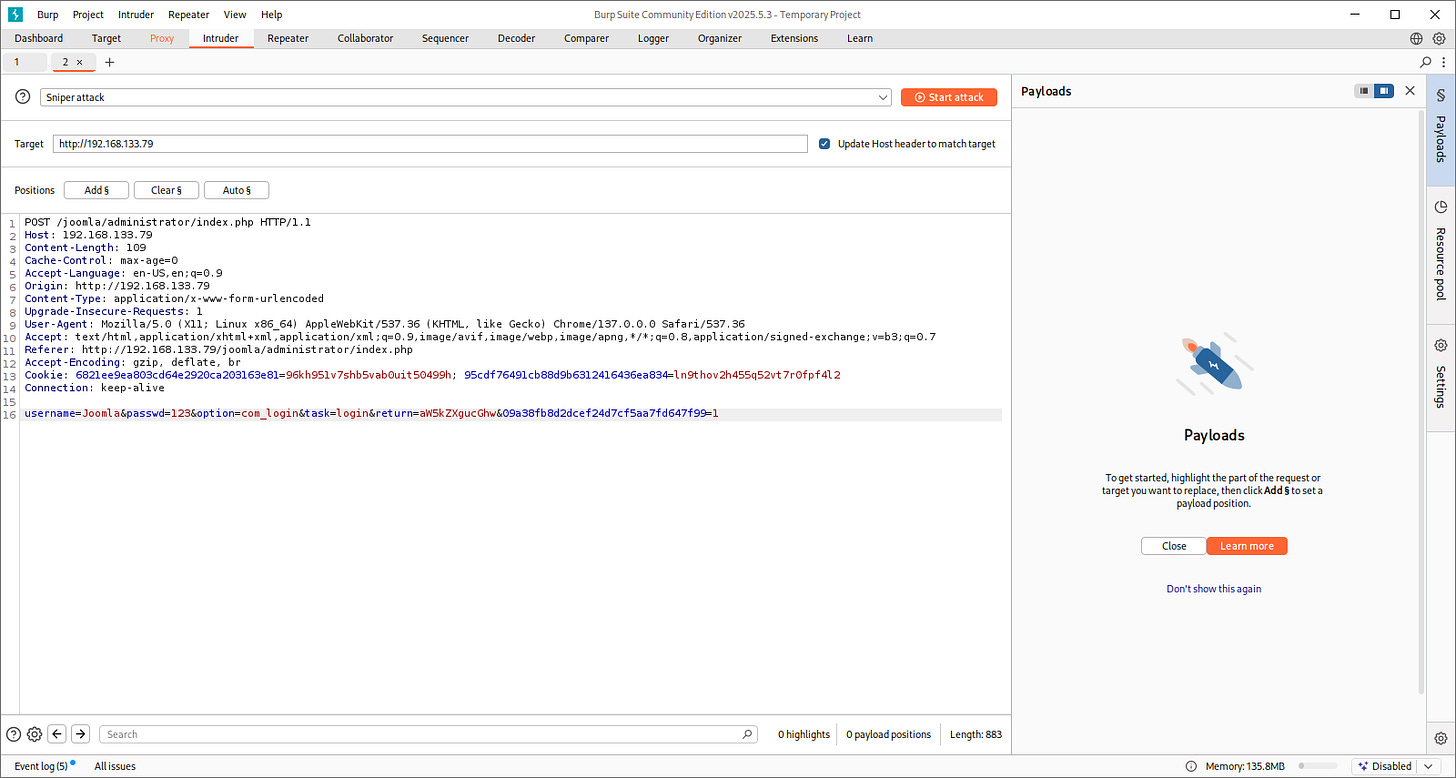
Task: Click magnifier inside the search field
Action: click(747, 734)
